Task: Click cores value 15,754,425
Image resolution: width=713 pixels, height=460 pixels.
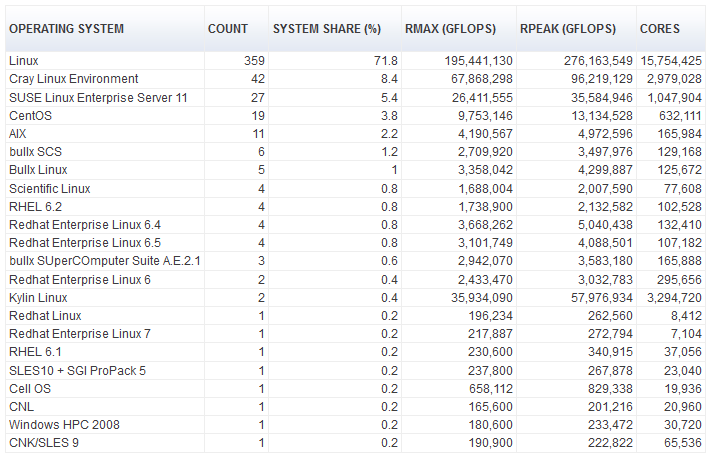Action: pos(671,61)
